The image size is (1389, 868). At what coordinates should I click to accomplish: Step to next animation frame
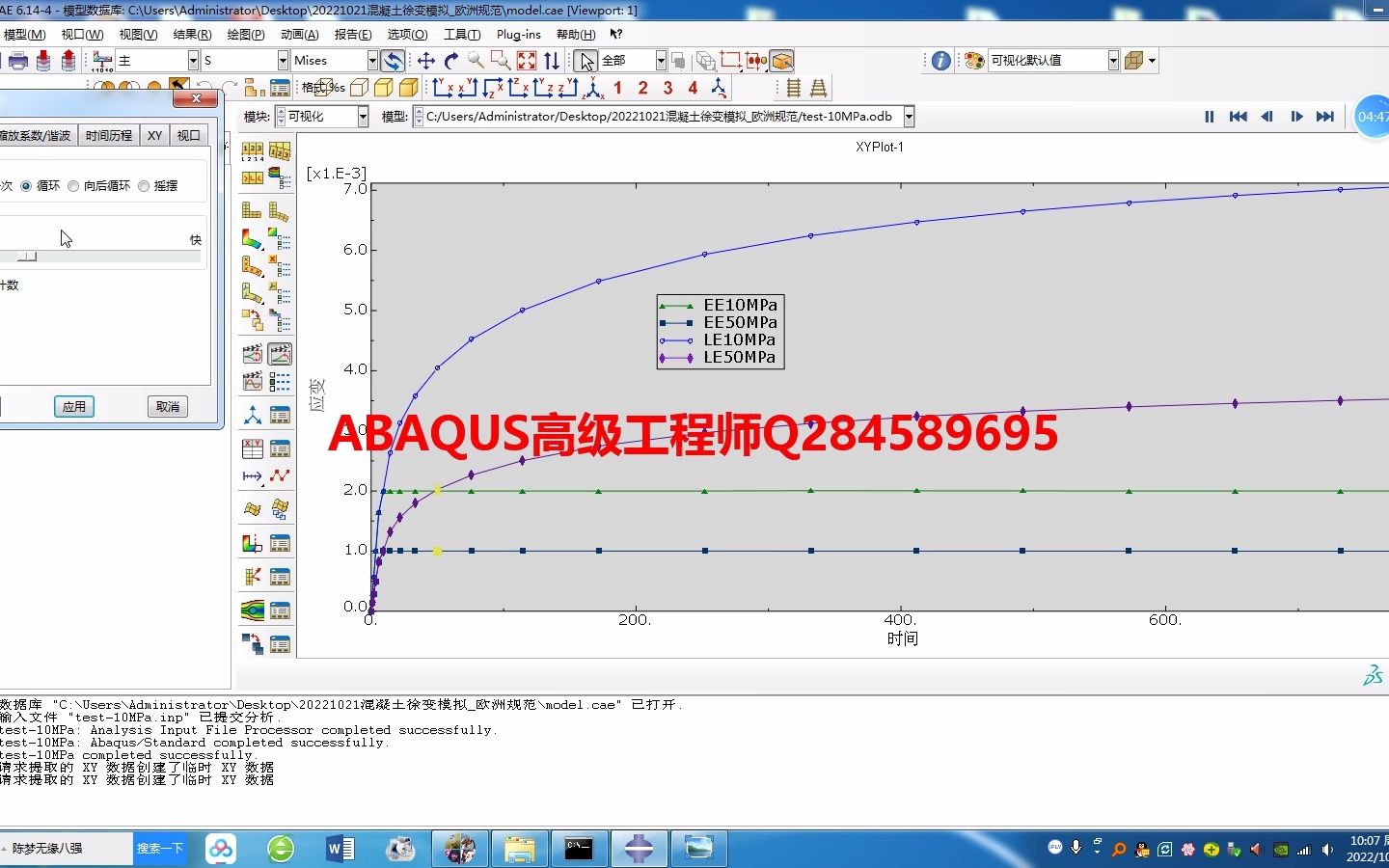[1296, 117]
